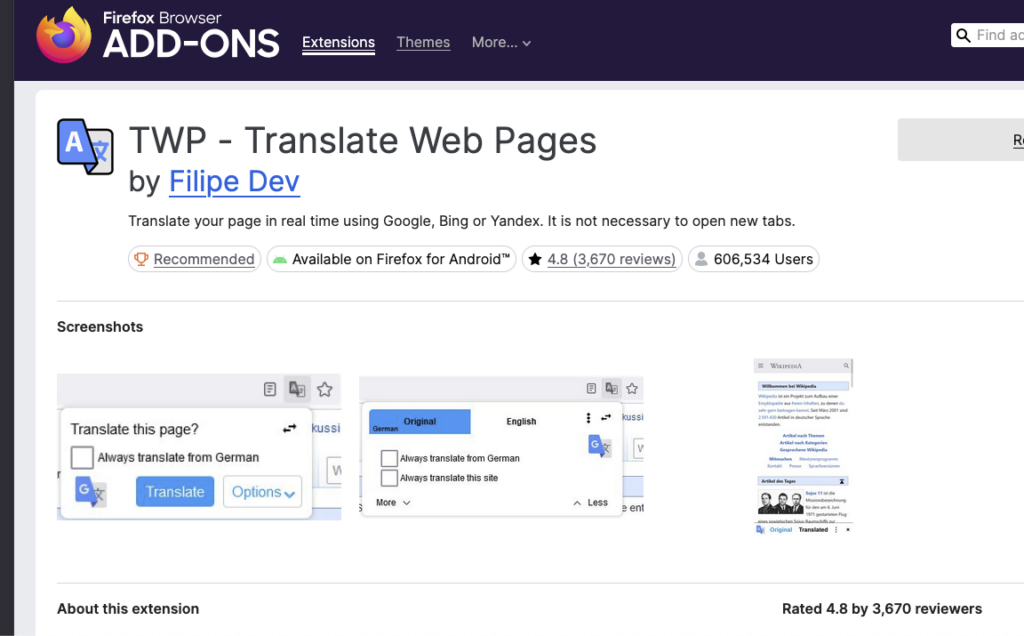The width and height of the screenshot is (1024, 636).
Task: Click the swap languages arrows in the first screenshot
Action: click(x=290, y=428)
